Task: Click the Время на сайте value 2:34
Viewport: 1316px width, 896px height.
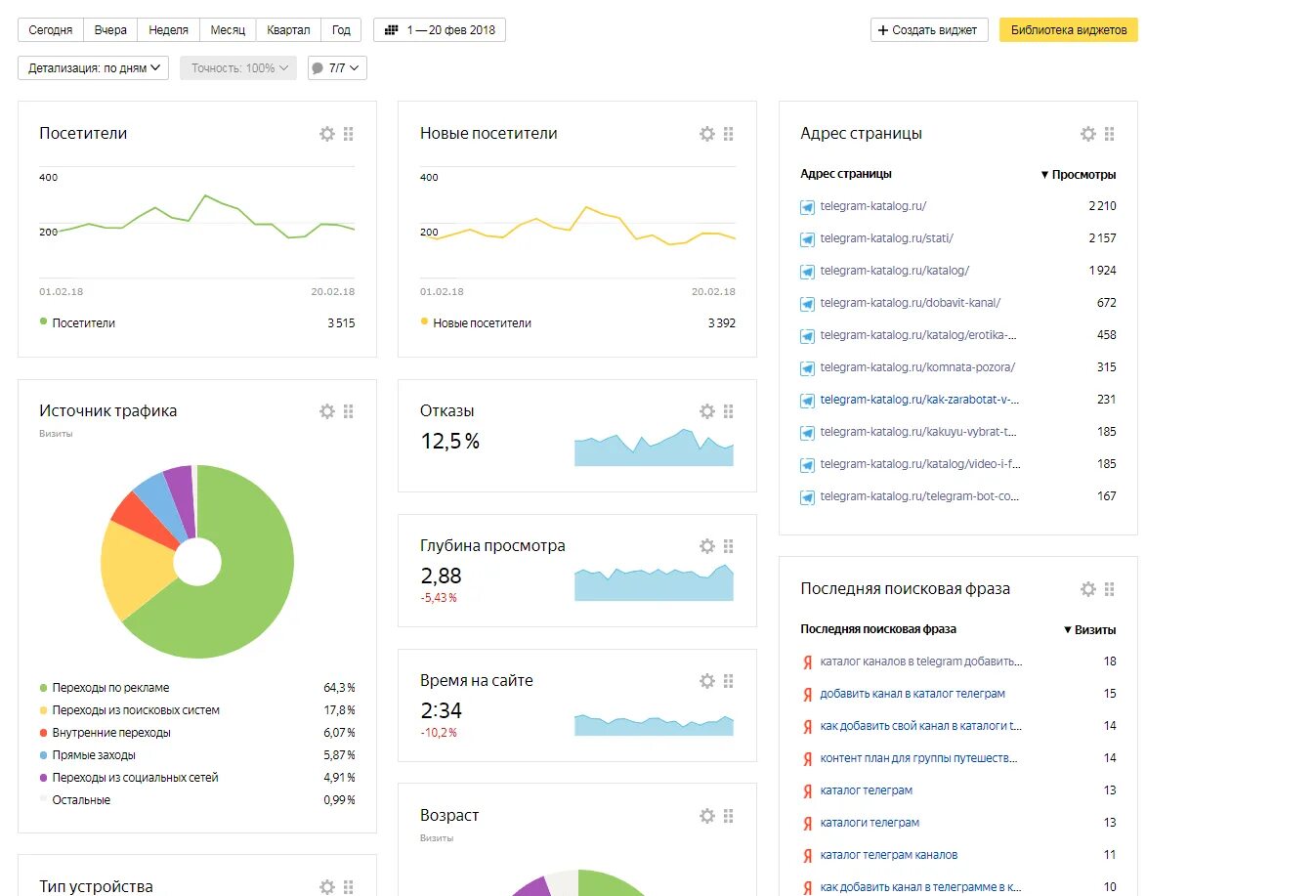Action: pyautogui.click(x=441, y=711)
